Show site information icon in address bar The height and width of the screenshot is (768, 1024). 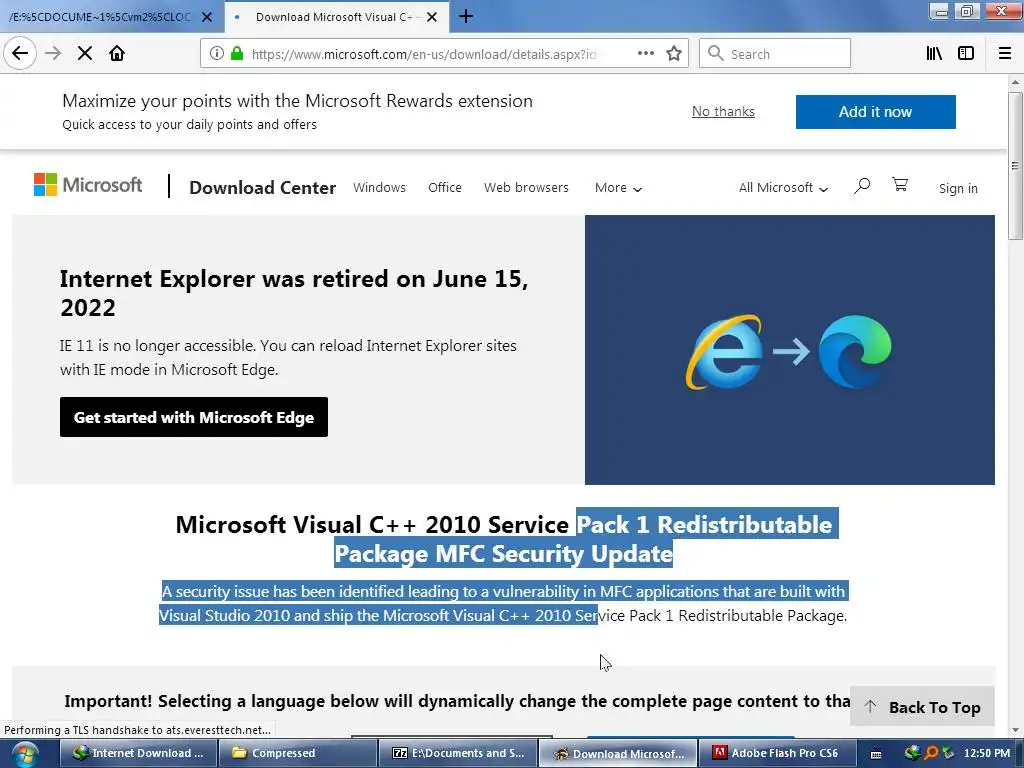(216, 54)
